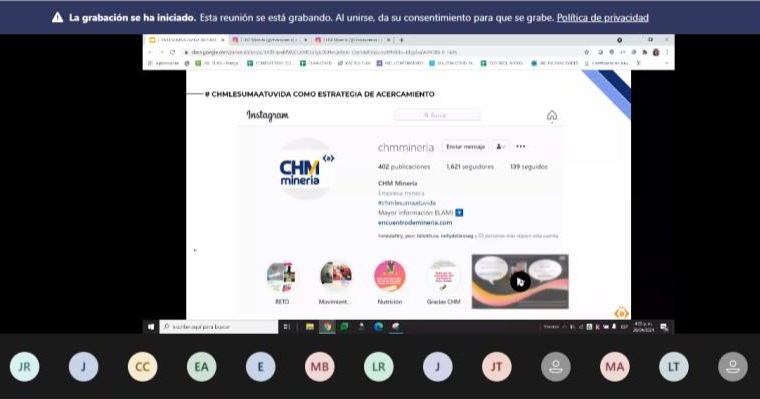Click the Instagram home icon
This screenshot has width=760, height=399.
pos(552,115)
